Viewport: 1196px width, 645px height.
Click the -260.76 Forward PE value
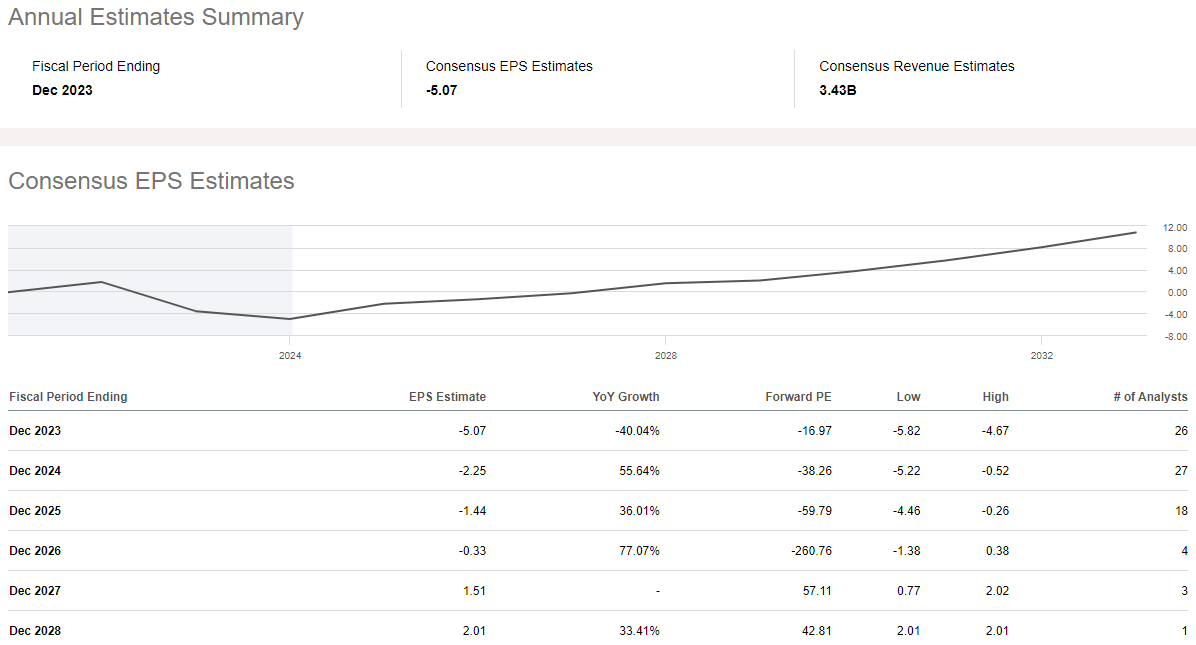click(810, 551)
